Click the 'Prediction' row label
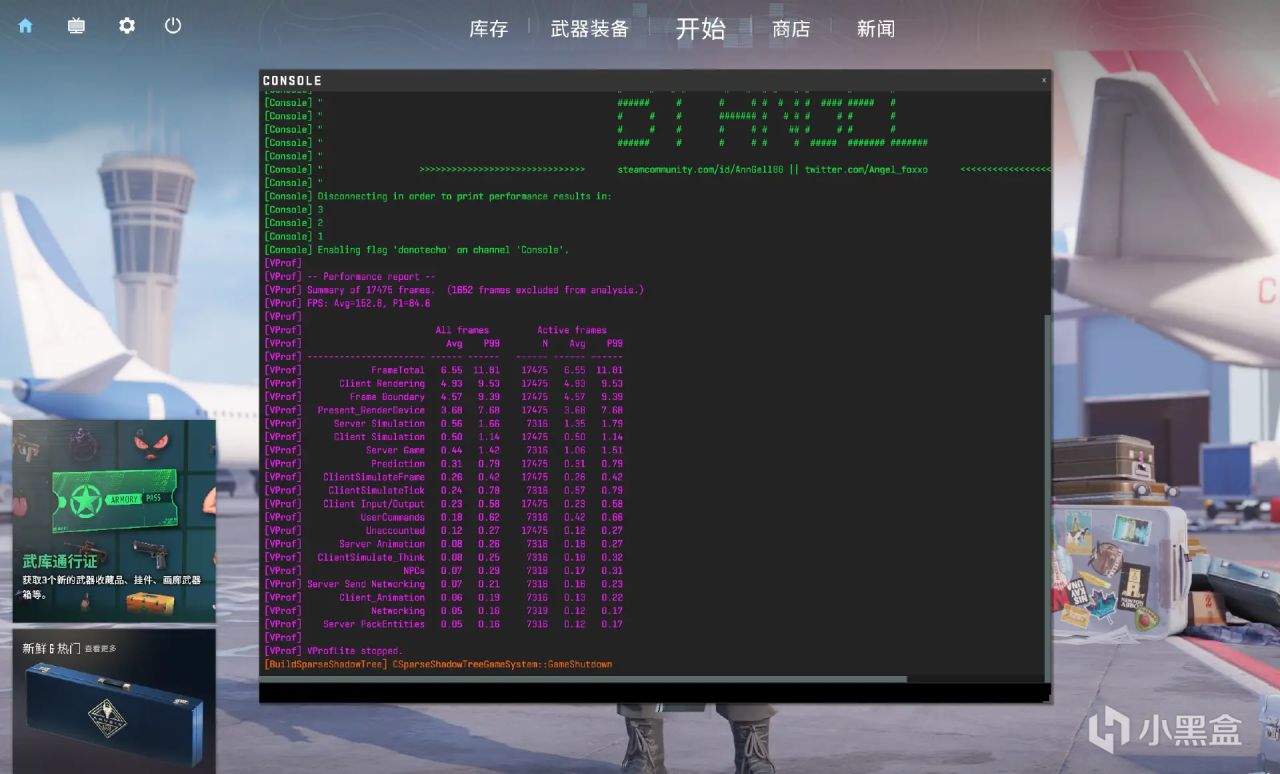Viewport: 1280px width, 774px height. 398,464
